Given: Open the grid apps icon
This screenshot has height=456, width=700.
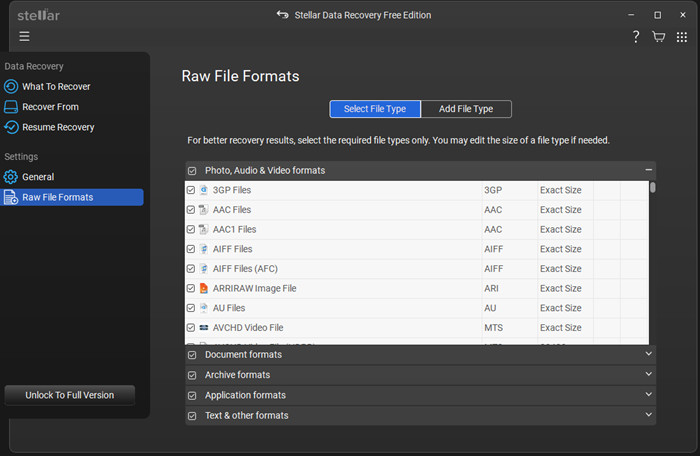Looking at the screenshot, I should click(682, 37).
